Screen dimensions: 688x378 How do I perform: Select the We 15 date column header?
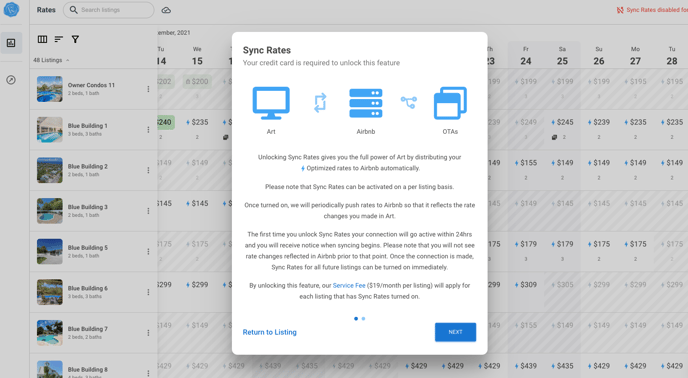(197, 56)
